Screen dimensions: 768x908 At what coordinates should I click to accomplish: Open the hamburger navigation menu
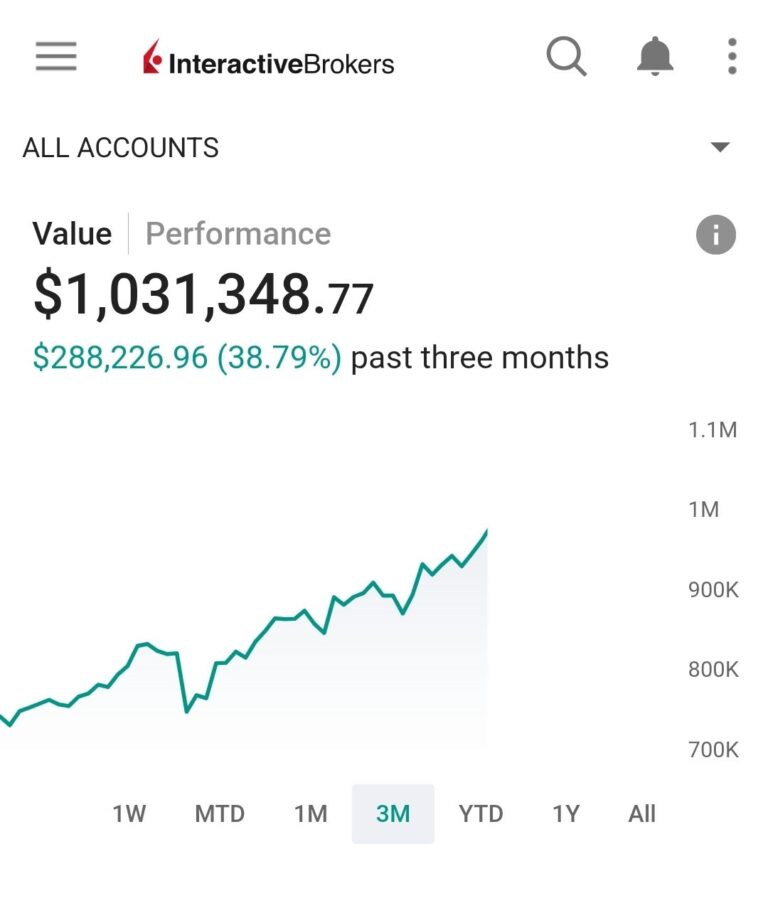(x=56, y=57)
